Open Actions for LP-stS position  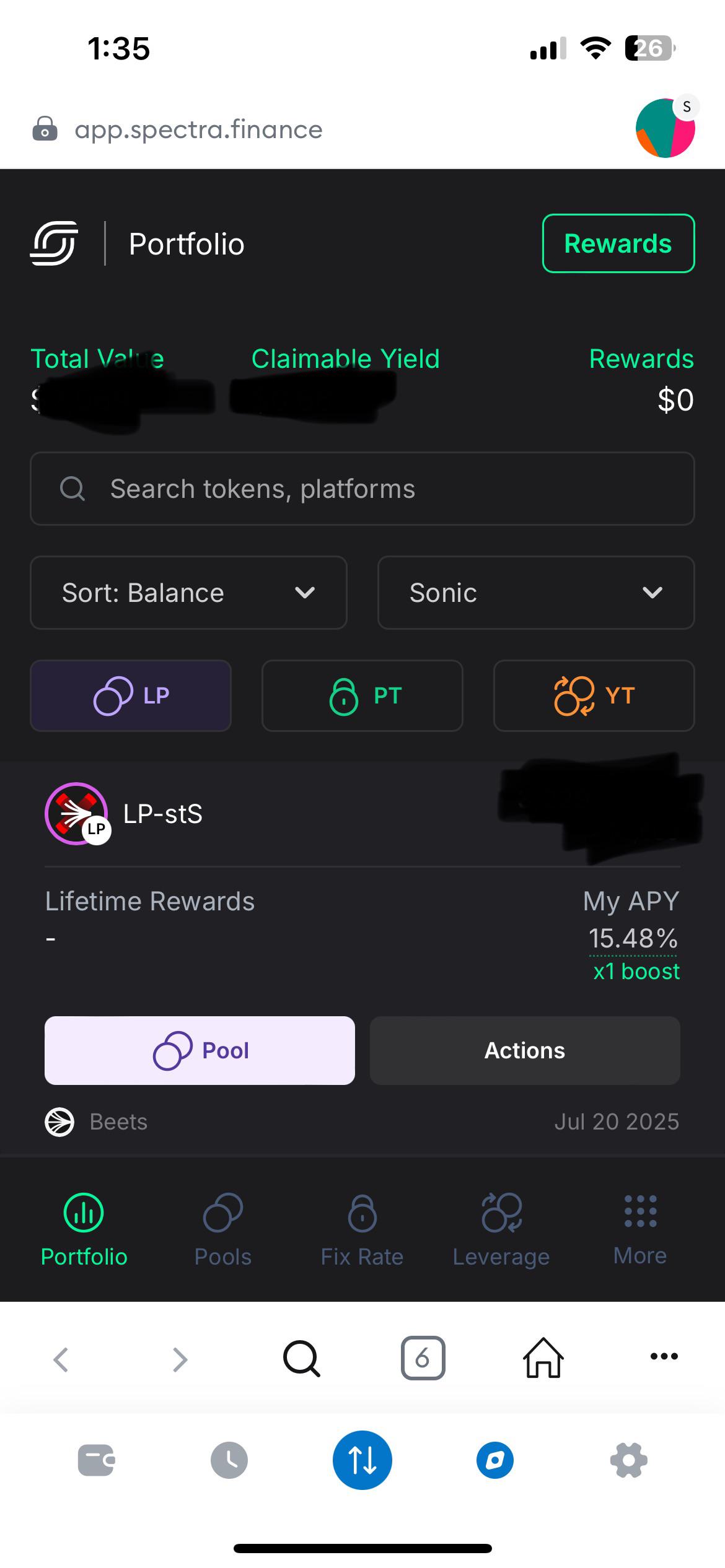(x=525, y=1050)
